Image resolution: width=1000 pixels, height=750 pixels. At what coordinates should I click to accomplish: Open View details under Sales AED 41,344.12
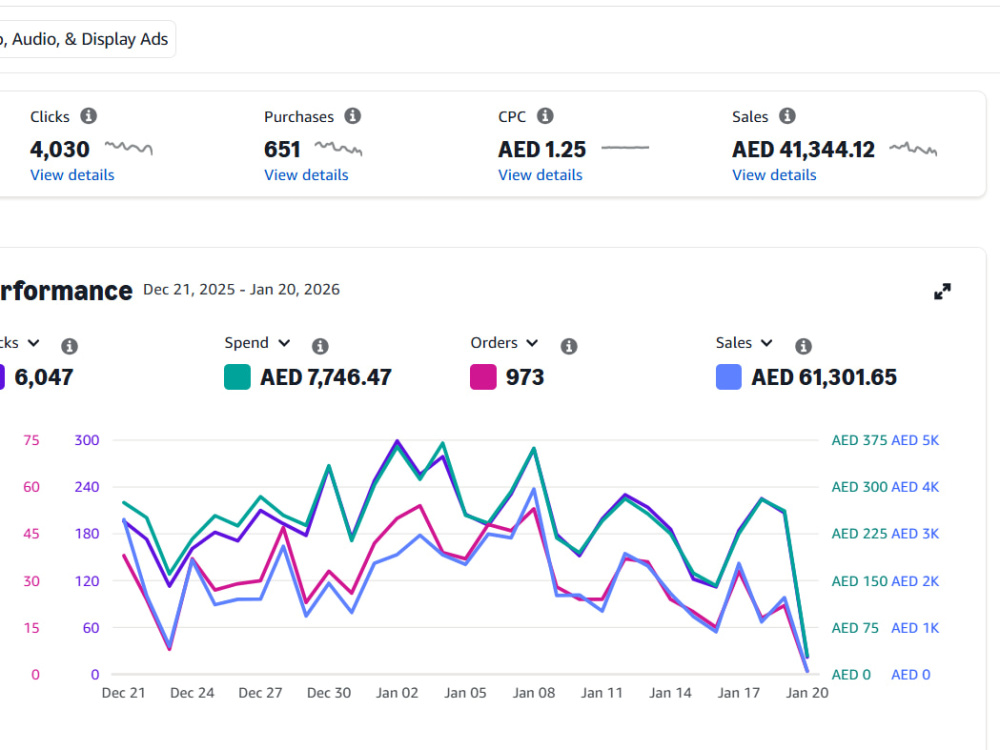pos(774,175)
